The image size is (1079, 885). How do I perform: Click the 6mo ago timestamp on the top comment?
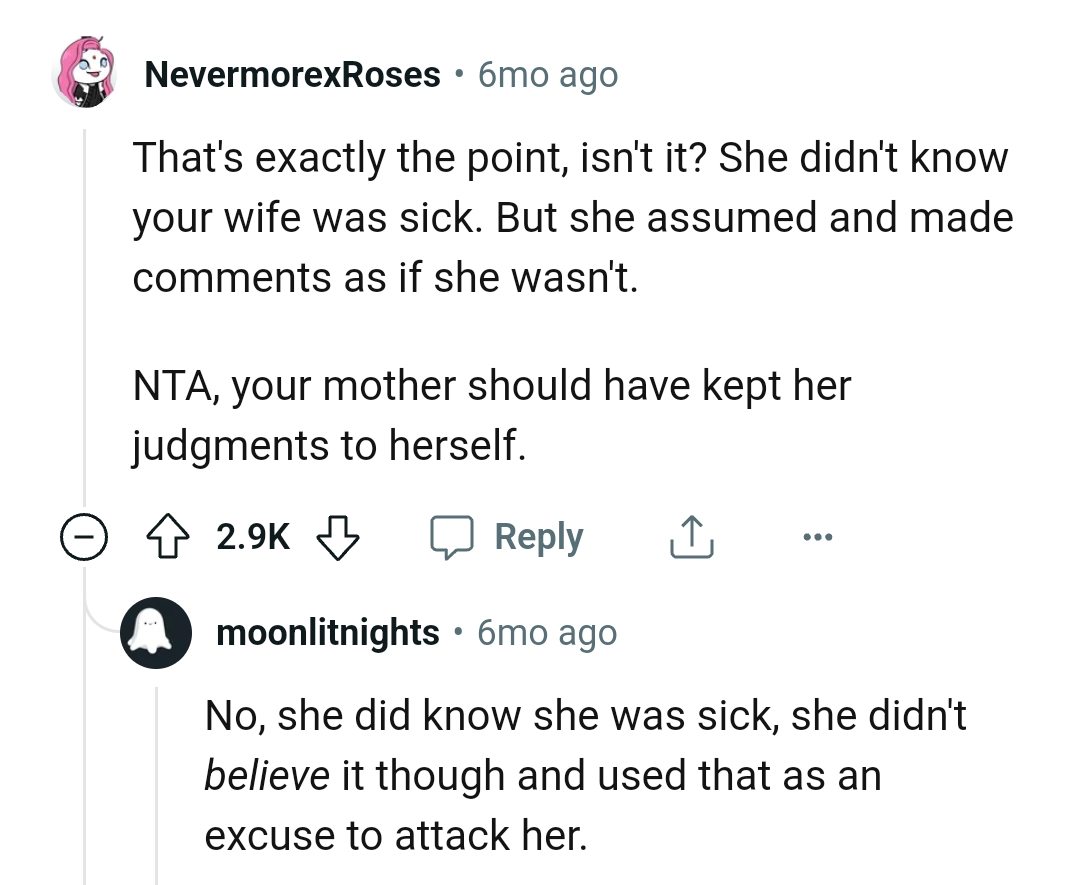(546, 72)
